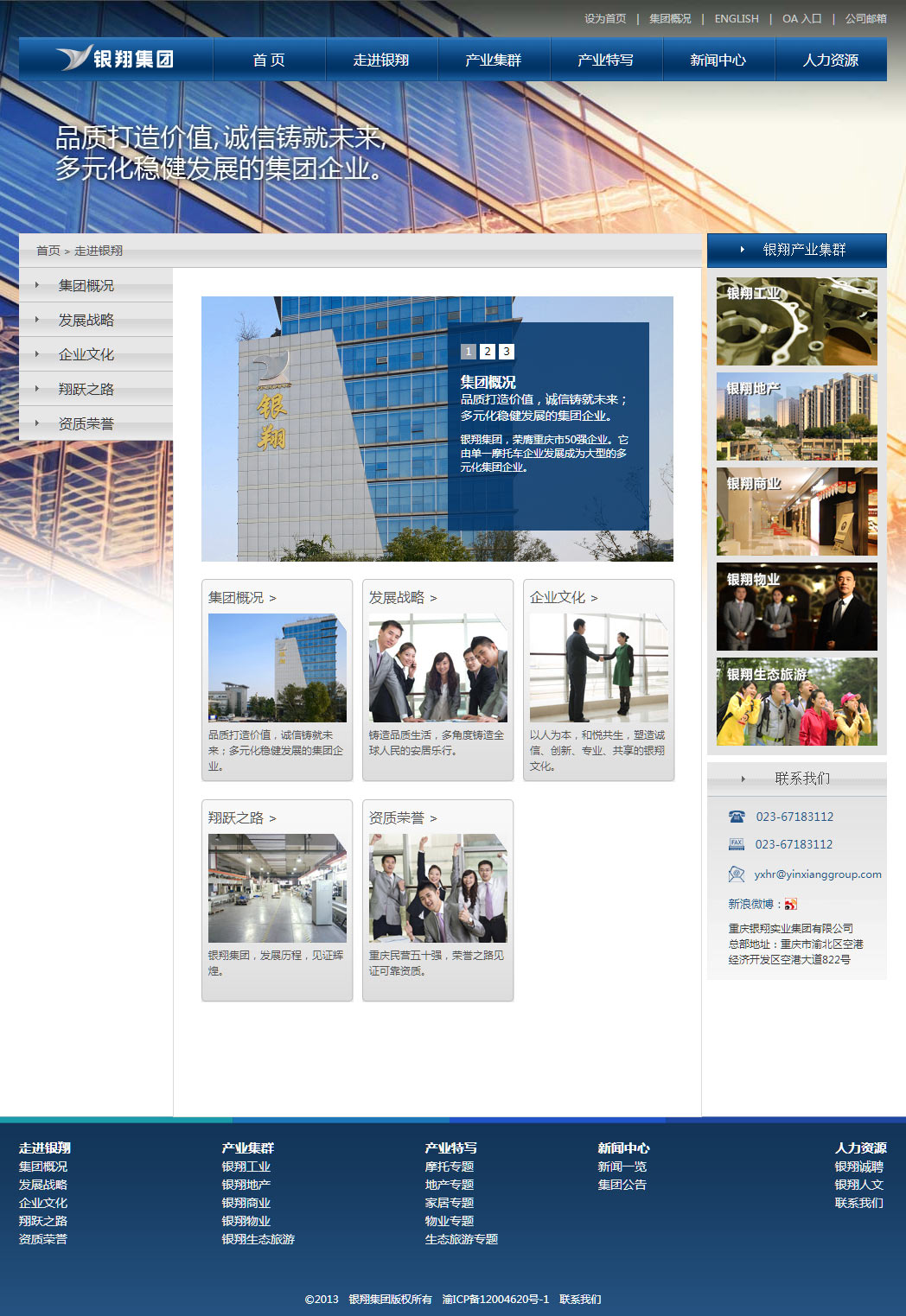The image size is (906, 1316).
Task: Click the 发展战略 card team photo
Action: pos(438,668)
